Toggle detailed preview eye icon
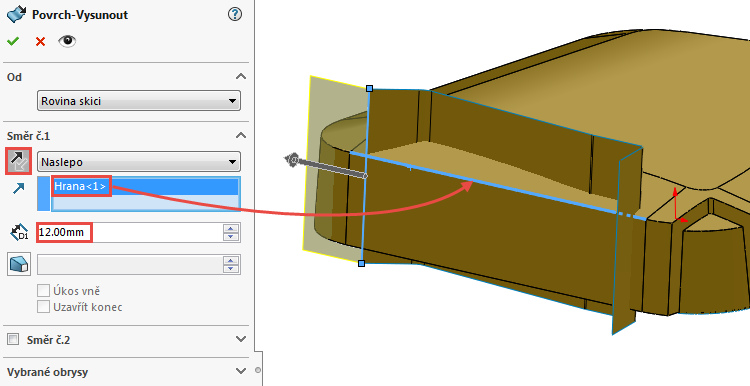Screen dimensions: 750x386 point(67,41)
